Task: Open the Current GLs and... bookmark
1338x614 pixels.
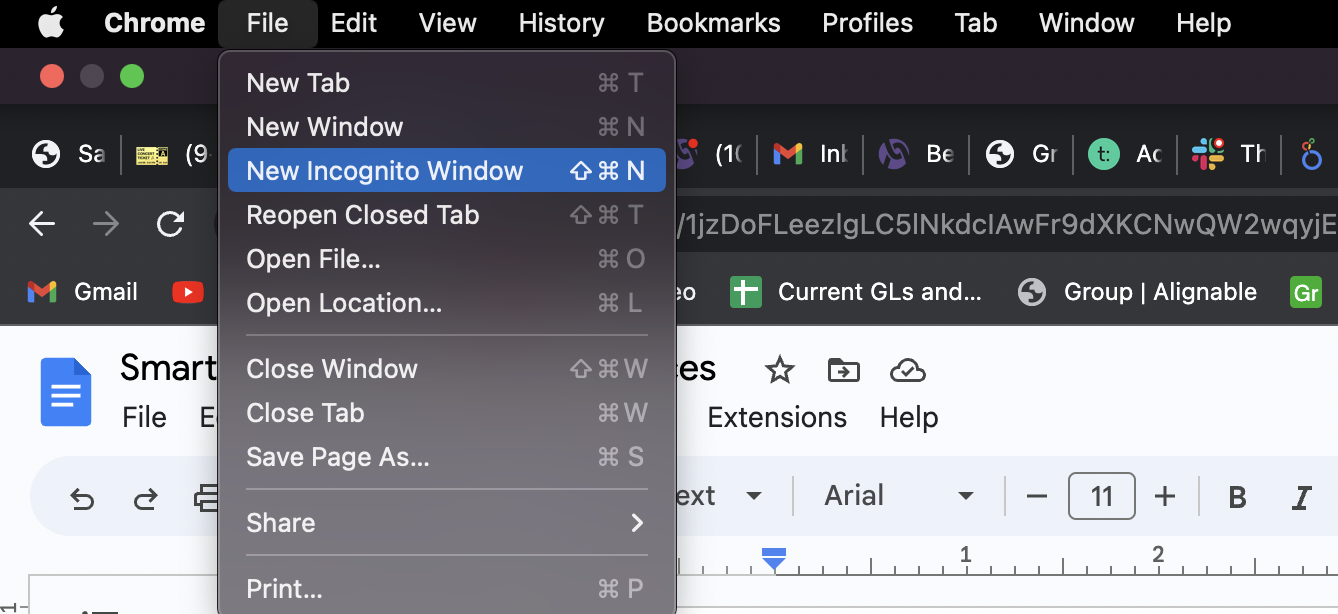Action: [857, 292]
